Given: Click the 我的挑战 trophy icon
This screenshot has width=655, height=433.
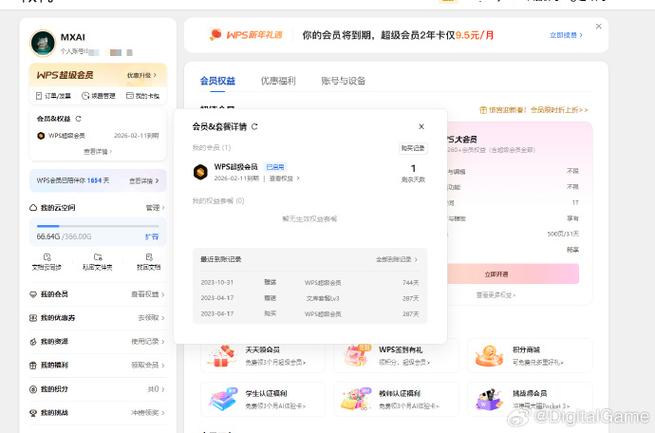Looking at the screenshot, I should pos(33,413).
